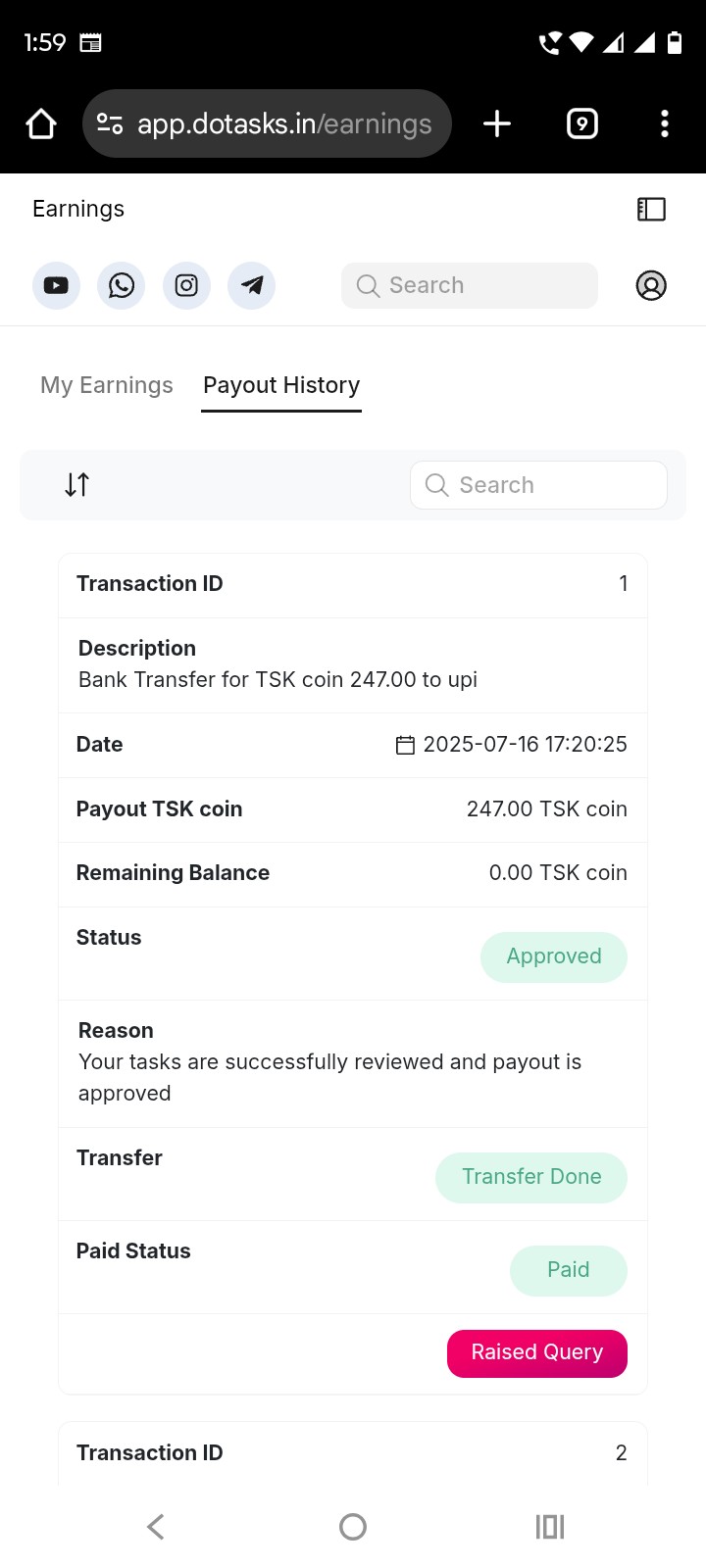Go to browser home page
The height and width of the screenshot is (1568, 706).
coord(41,124)
